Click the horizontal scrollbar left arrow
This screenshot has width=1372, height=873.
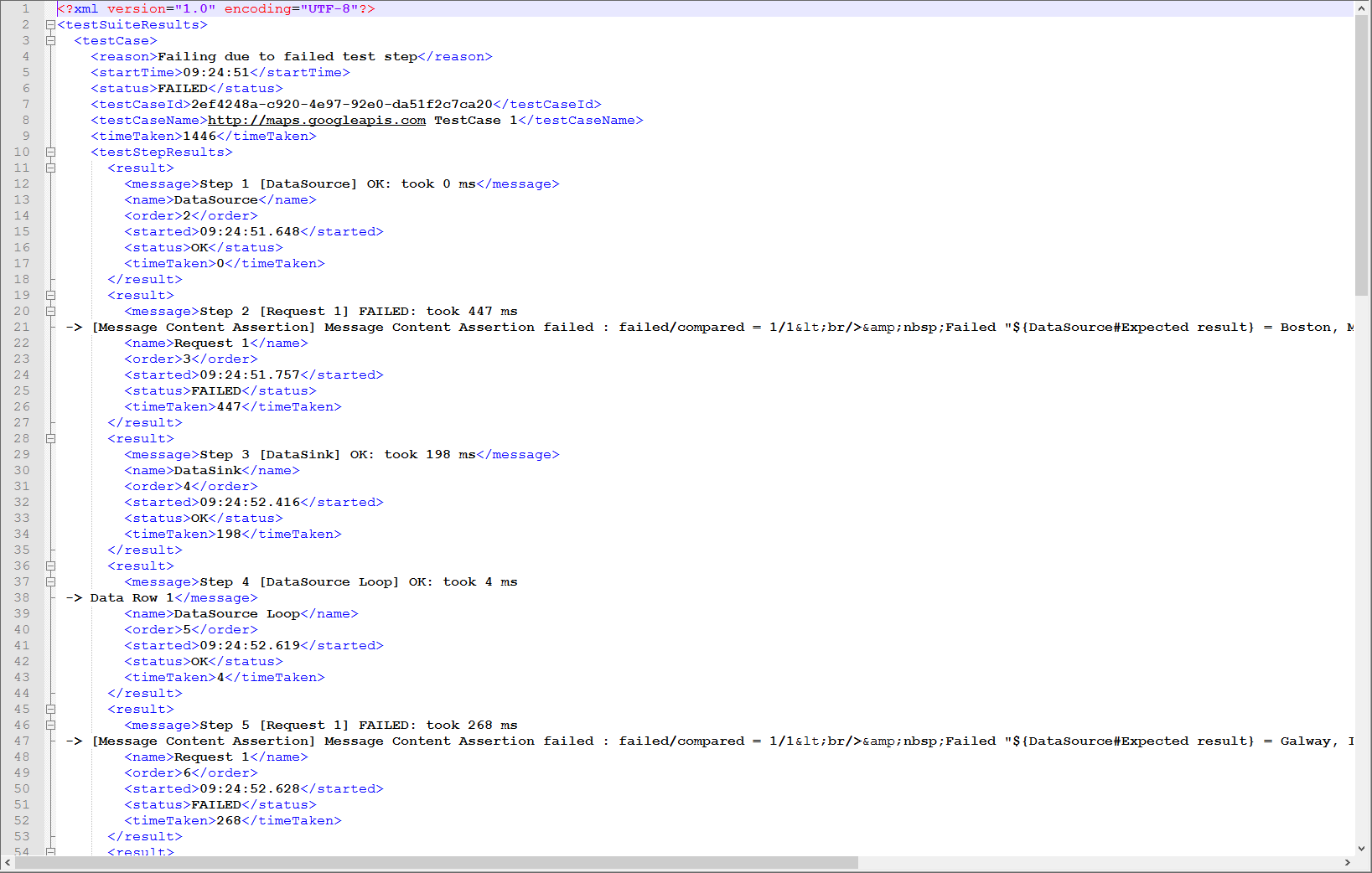click(8, 863)
